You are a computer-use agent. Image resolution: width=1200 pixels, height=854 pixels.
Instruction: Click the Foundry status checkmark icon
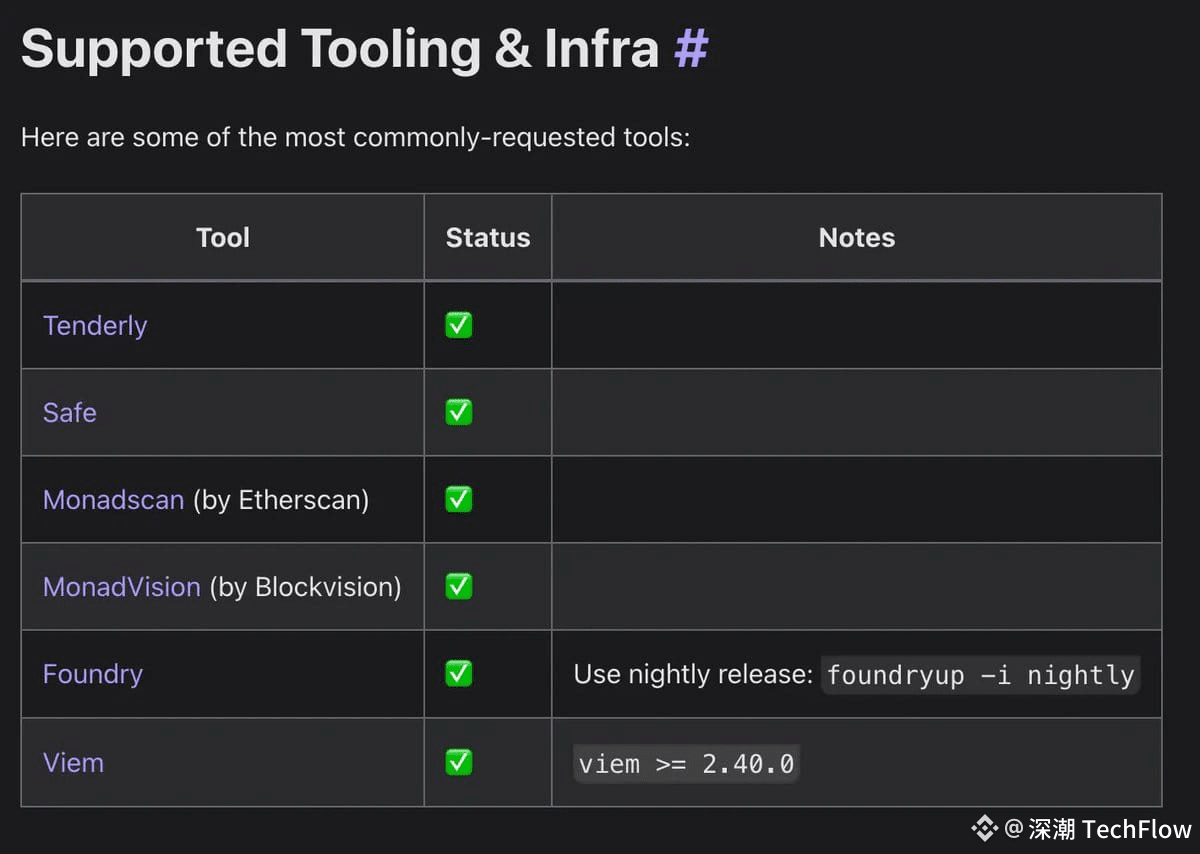[459, 674]
